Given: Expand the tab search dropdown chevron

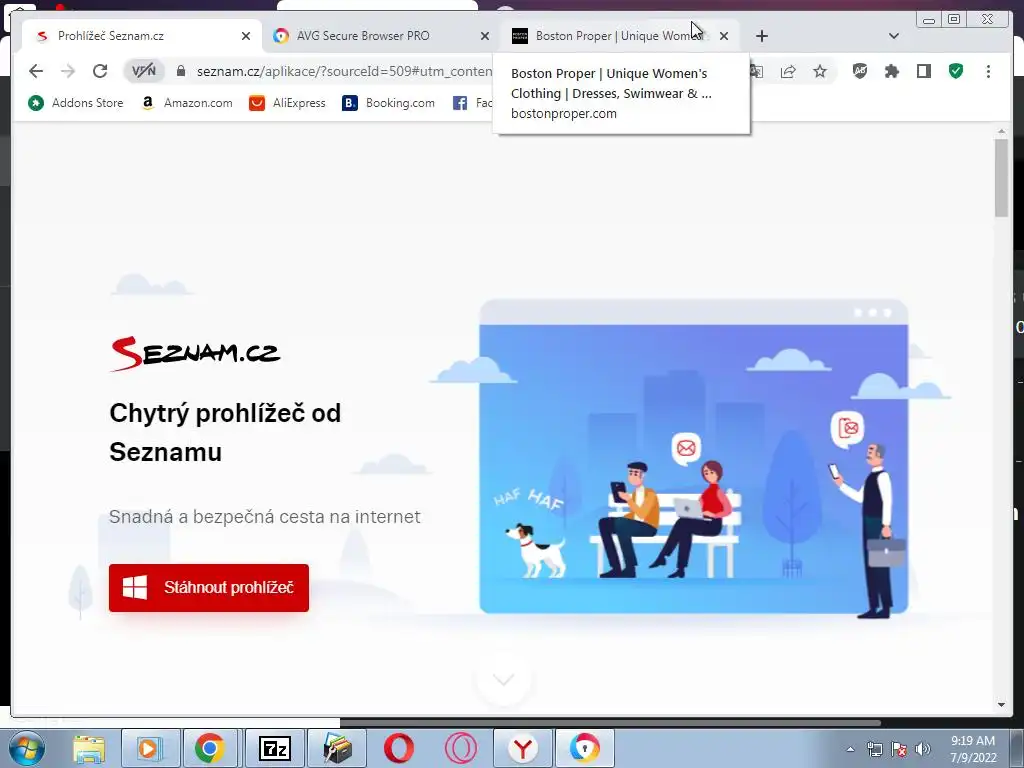Looking at the screenshot, I should pos(894,36).
